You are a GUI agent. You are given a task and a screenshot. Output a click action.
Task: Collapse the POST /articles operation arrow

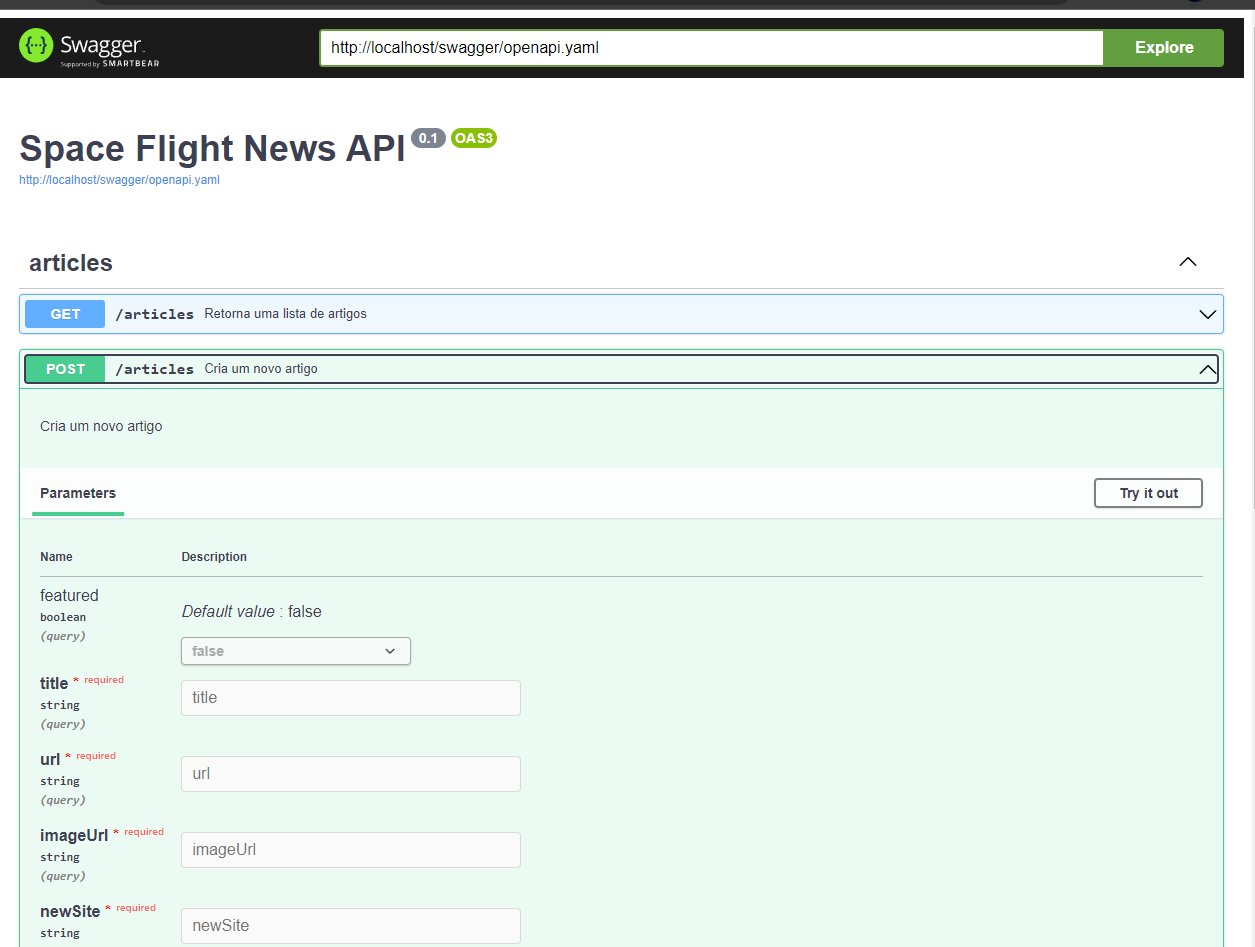pyautogui.click(x=1207, y=369)
